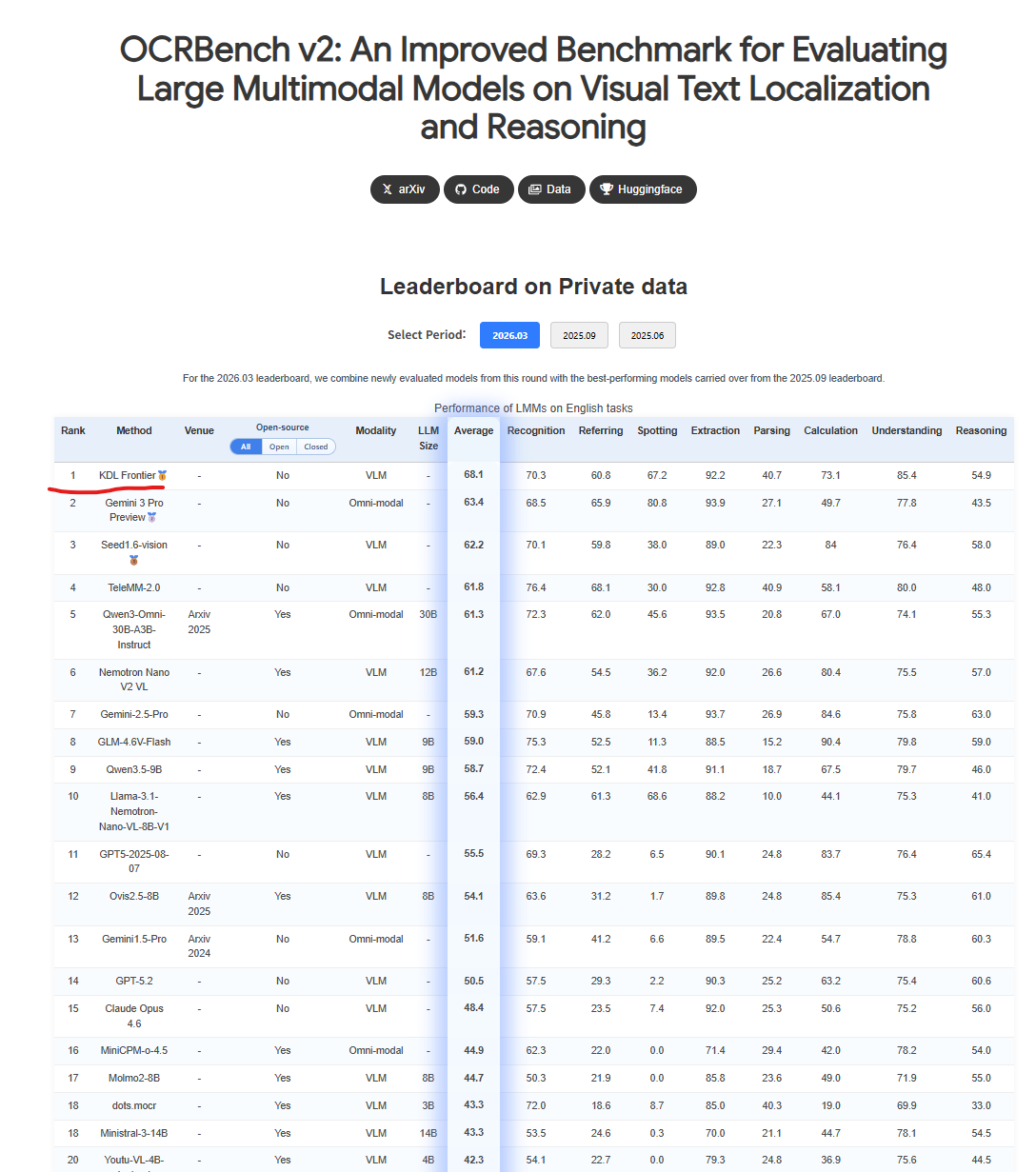The image size is (1036, 1172).
Task: Click the images icon on the Data button
Action: [x=535, y=189]
